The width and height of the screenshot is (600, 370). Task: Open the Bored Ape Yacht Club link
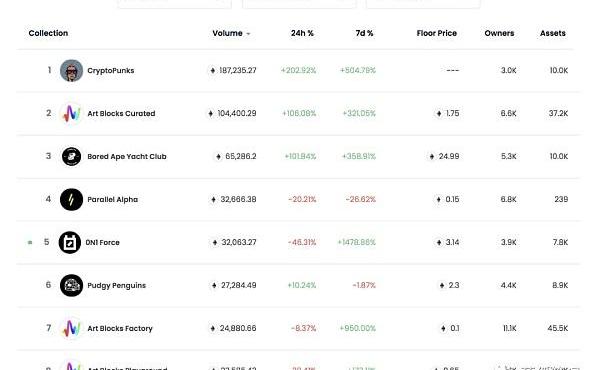(x=127, y=156)
